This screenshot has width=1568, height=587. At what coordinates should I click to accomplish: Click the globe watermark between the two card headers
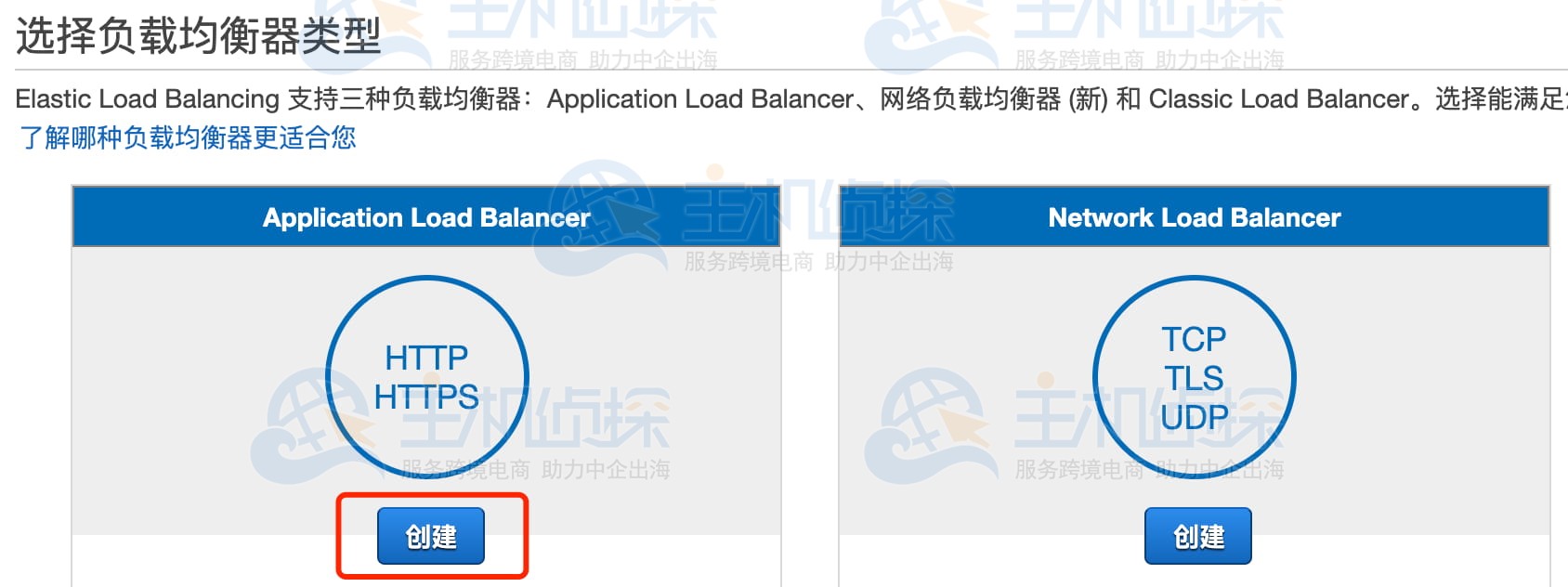click(599, 217)
